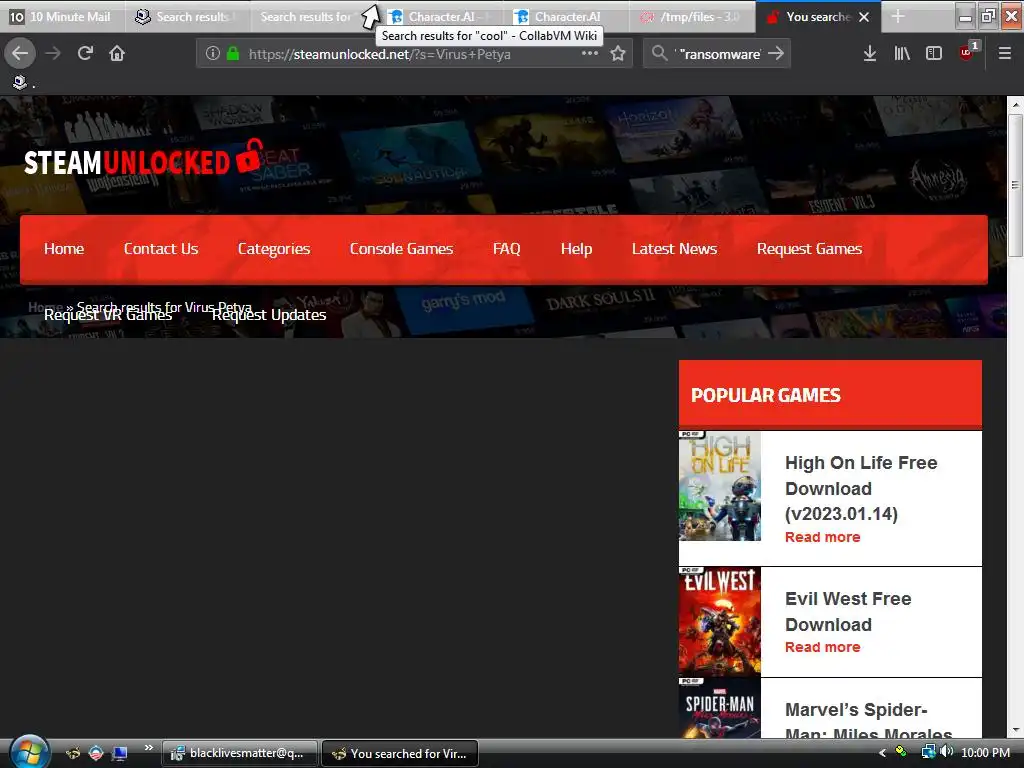Open the downloads panel
1024x768 pixels.
[x=869, y=54]
